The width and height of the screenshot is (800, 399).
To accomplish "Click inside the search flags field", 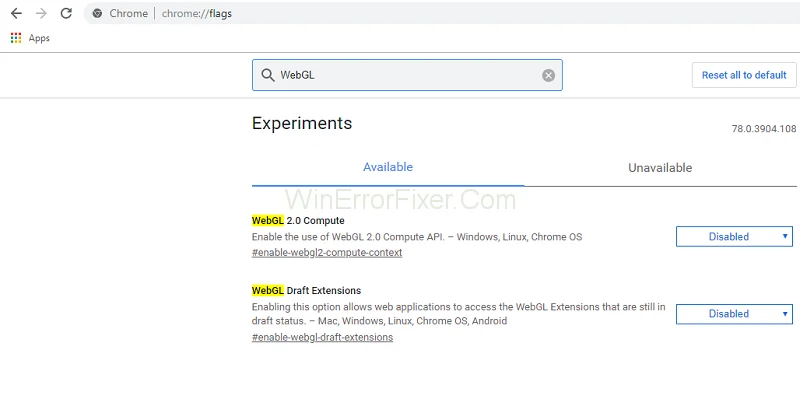I will coord(407,75).
